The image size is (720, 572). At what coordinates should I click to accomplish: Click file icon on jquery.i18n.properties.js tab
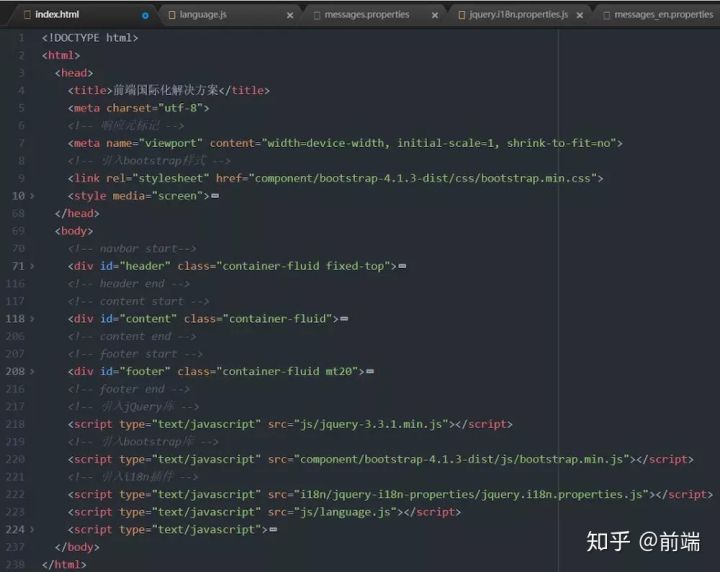click(462, 15)
